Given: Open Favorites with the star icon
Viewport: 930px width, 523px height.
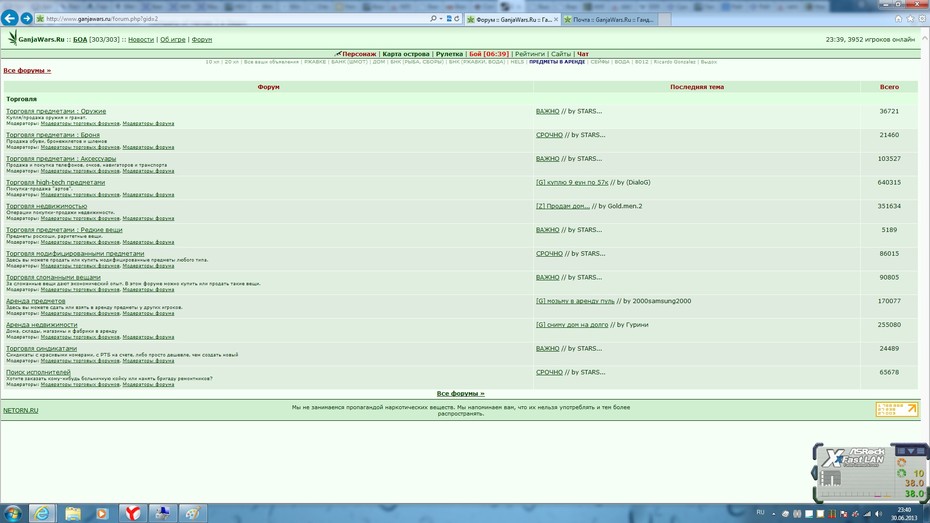Looking at the screenshot, I should click(x=910, y=19).
